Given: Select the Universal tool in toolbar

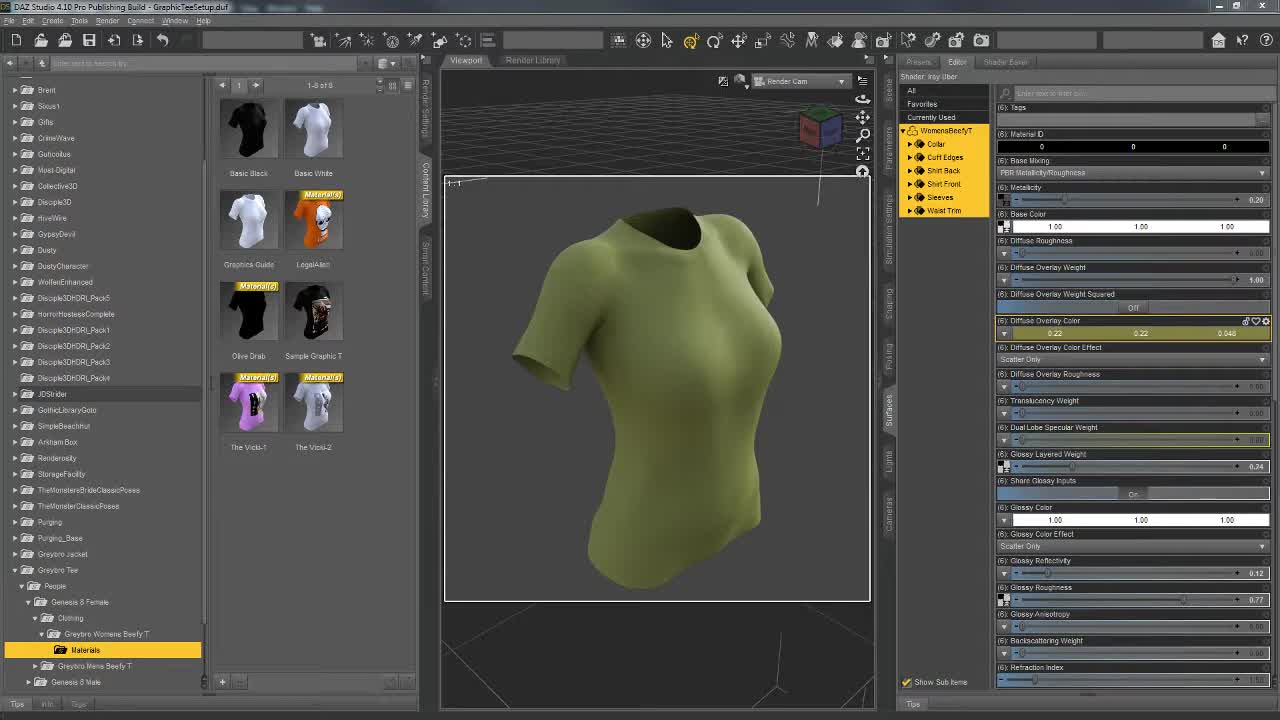Looking at the screenshot, I should coord(691,40).
